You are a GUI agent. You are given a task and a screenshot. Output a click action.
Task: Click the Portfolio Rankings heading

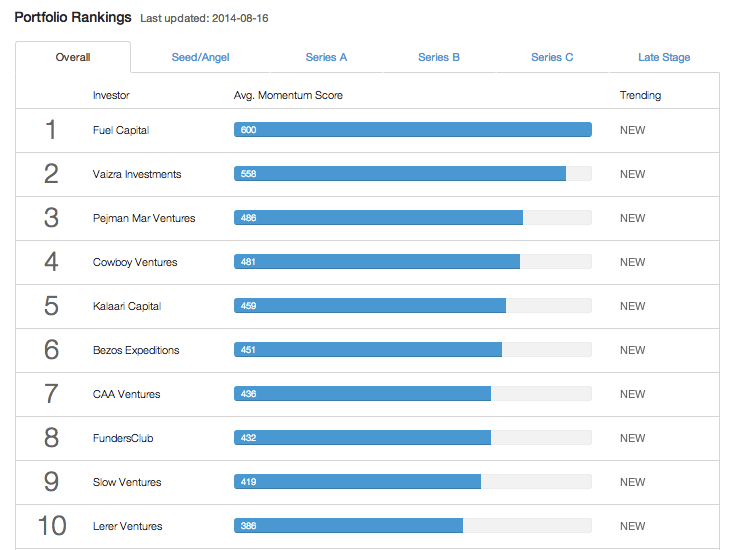coord(73,17)
